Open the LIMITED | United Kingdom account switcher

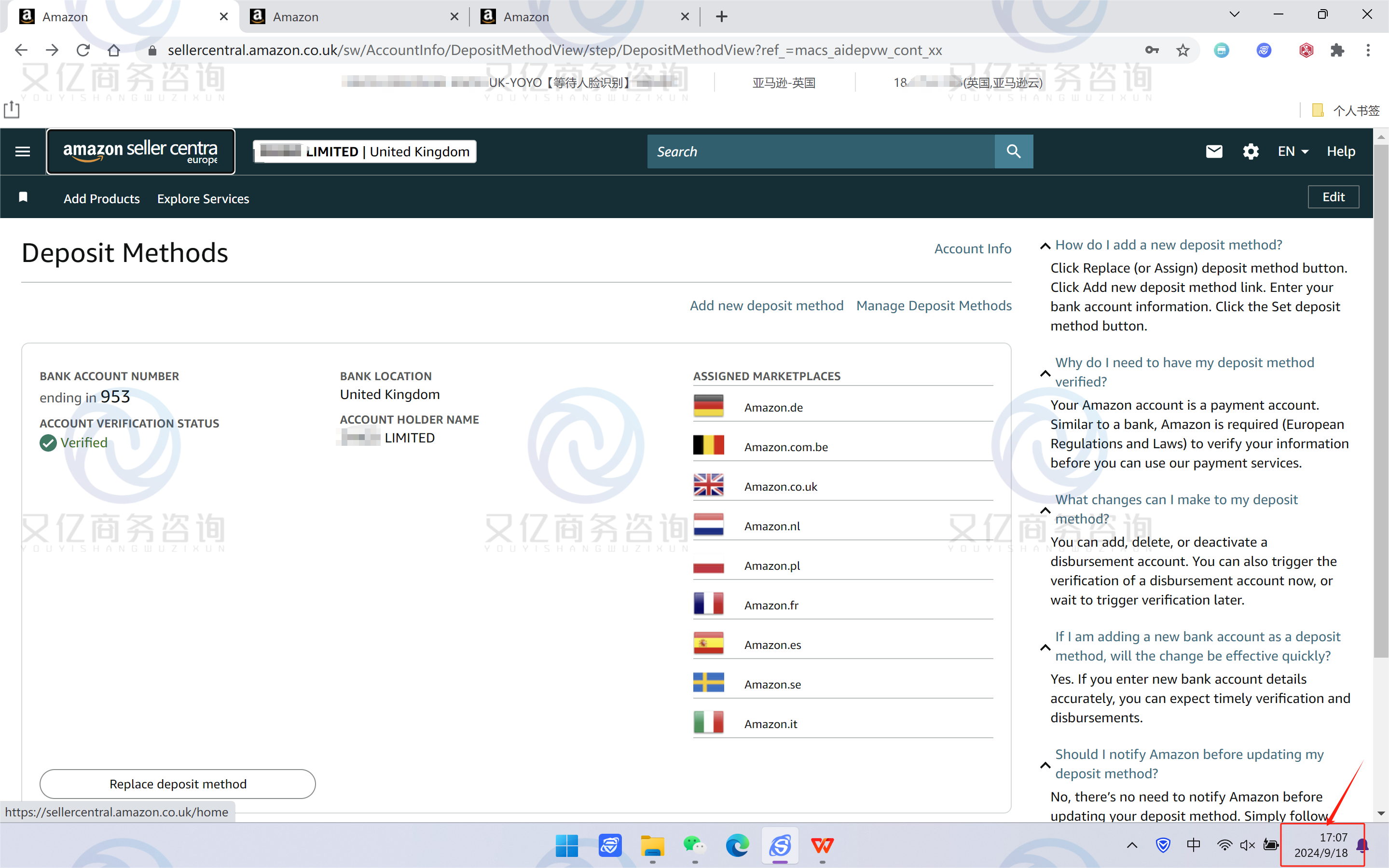pyautogui.click(x=365, y=152)
